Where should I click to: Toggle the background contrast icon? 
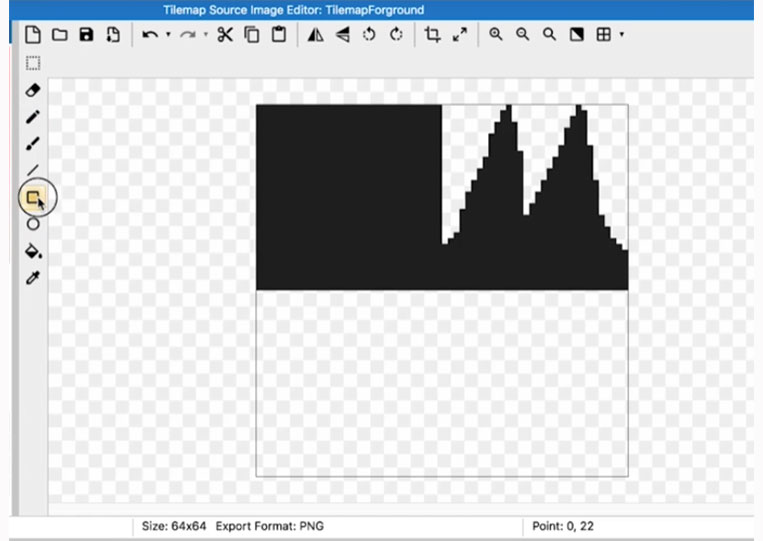point(576,35)
